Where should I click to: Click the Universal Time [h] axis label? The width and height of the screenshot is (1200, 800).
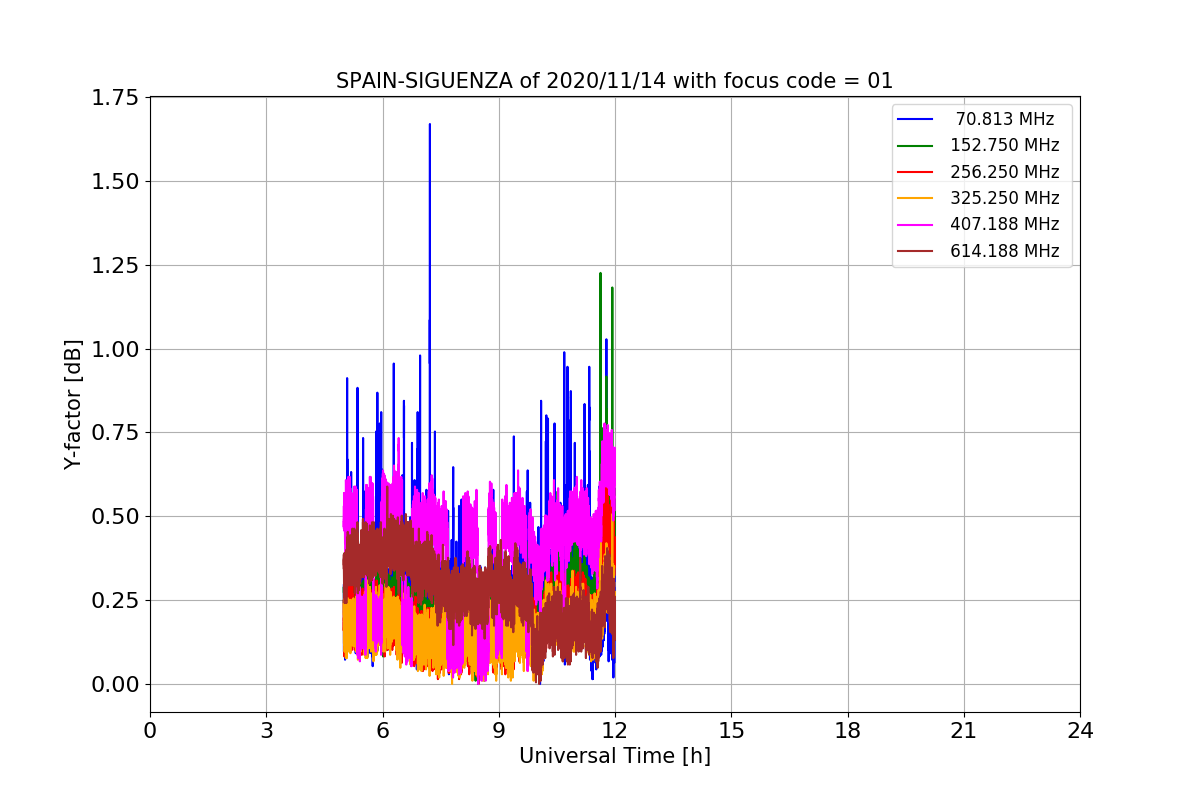[614, 757]
